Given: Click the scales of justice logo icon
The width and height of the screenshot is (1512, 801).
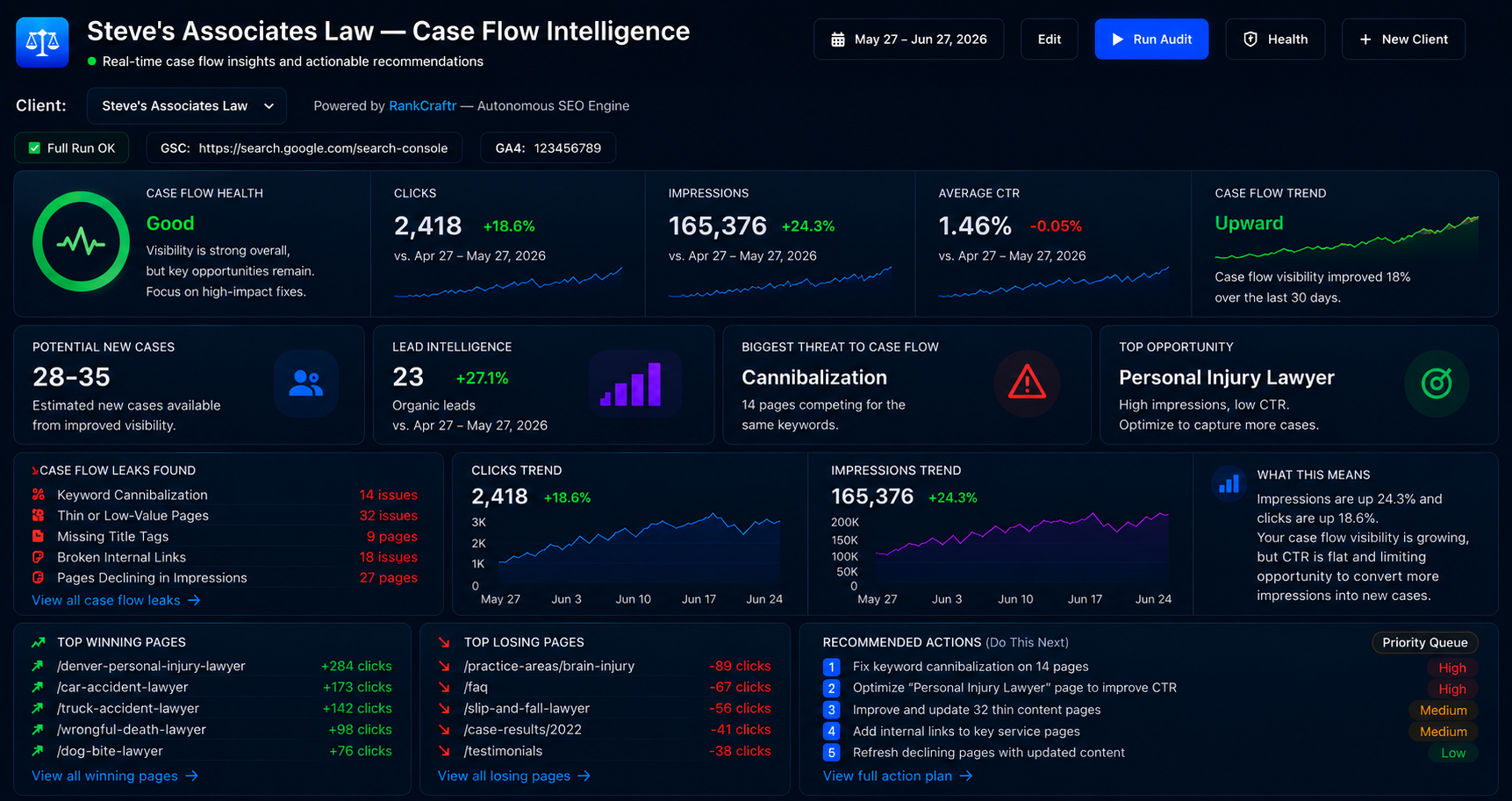Looking at the screenshot, I should click(x=42, y=42).
